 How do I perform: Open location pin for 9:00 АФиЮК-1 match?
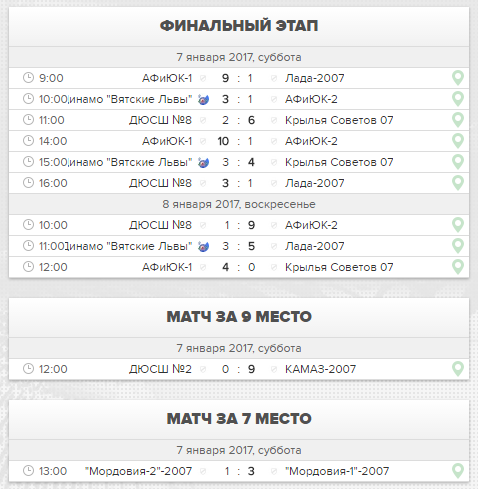coord(458,78)
